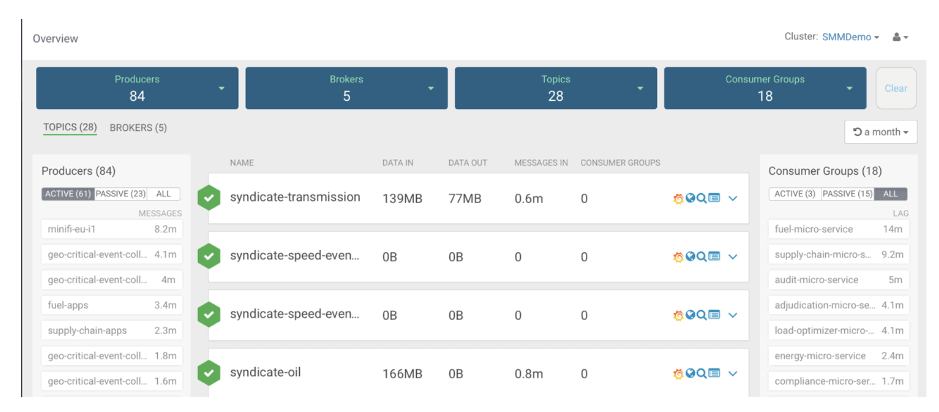
Task: Expand the syndicate-transmission topic row chevron
Action: pyautogui.click(x=733, y=199)
